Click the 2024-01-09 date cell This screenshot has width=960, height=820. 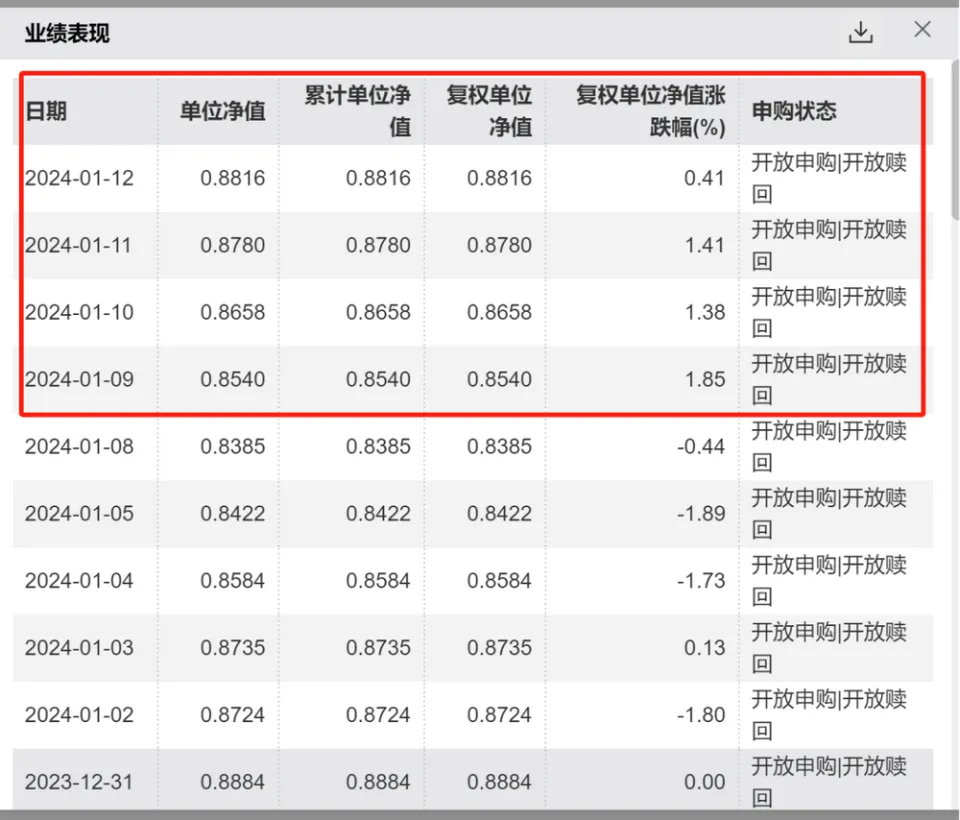tap(79, 380)
